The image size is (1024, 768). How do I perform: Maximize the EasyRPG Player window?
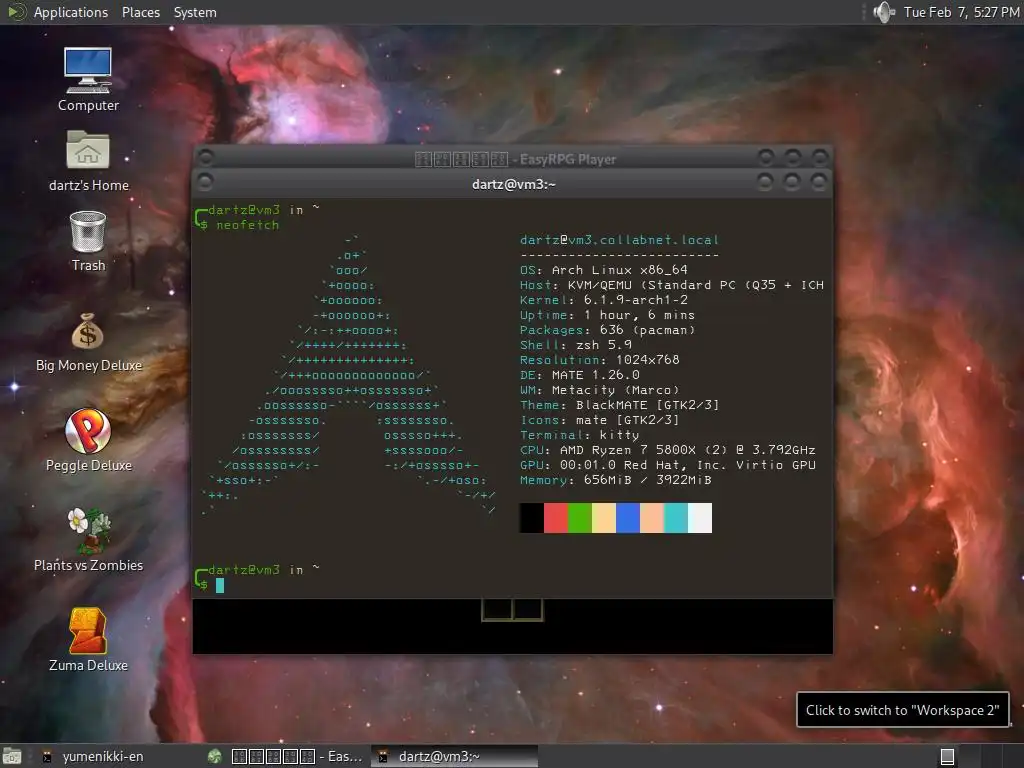click(x=793, y=157)
